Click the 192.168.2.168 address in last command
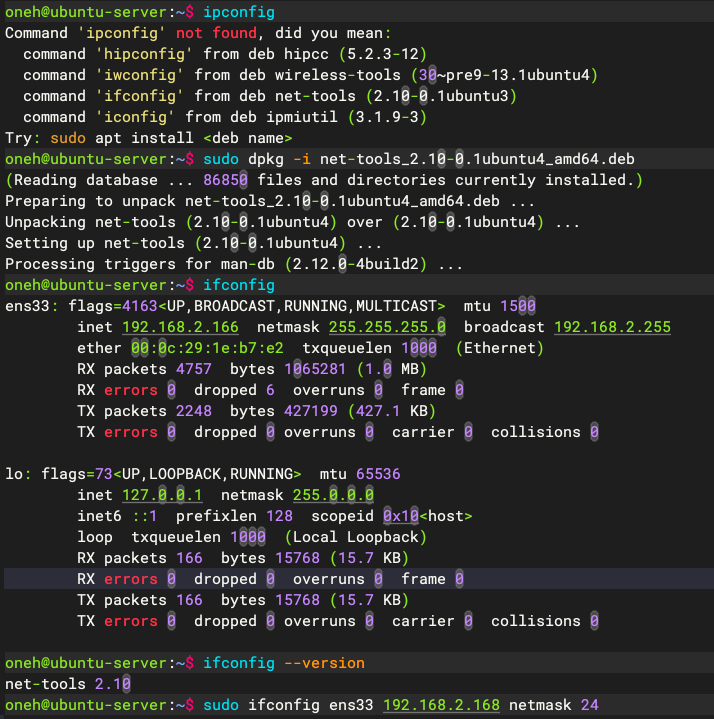The image size is (714, 719). tap(441, 705)
